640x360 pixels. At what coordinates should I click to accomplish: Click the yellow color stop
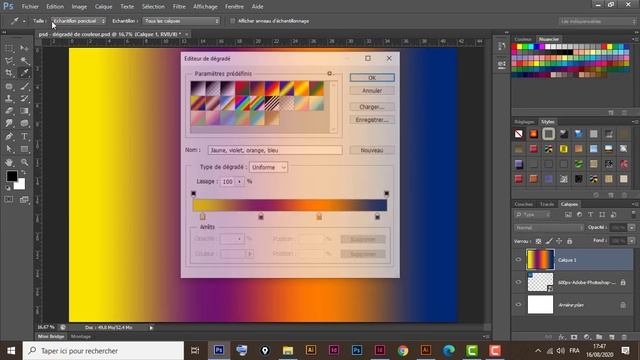(202, 216)
